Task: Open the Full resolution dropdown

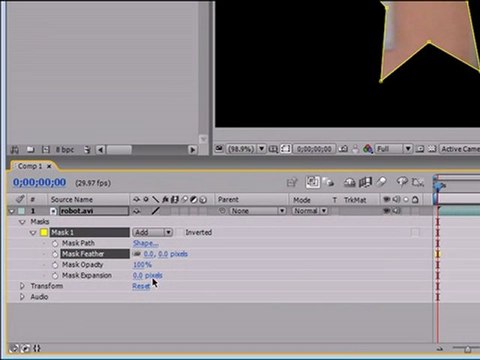Action: (x=394, y=149)
